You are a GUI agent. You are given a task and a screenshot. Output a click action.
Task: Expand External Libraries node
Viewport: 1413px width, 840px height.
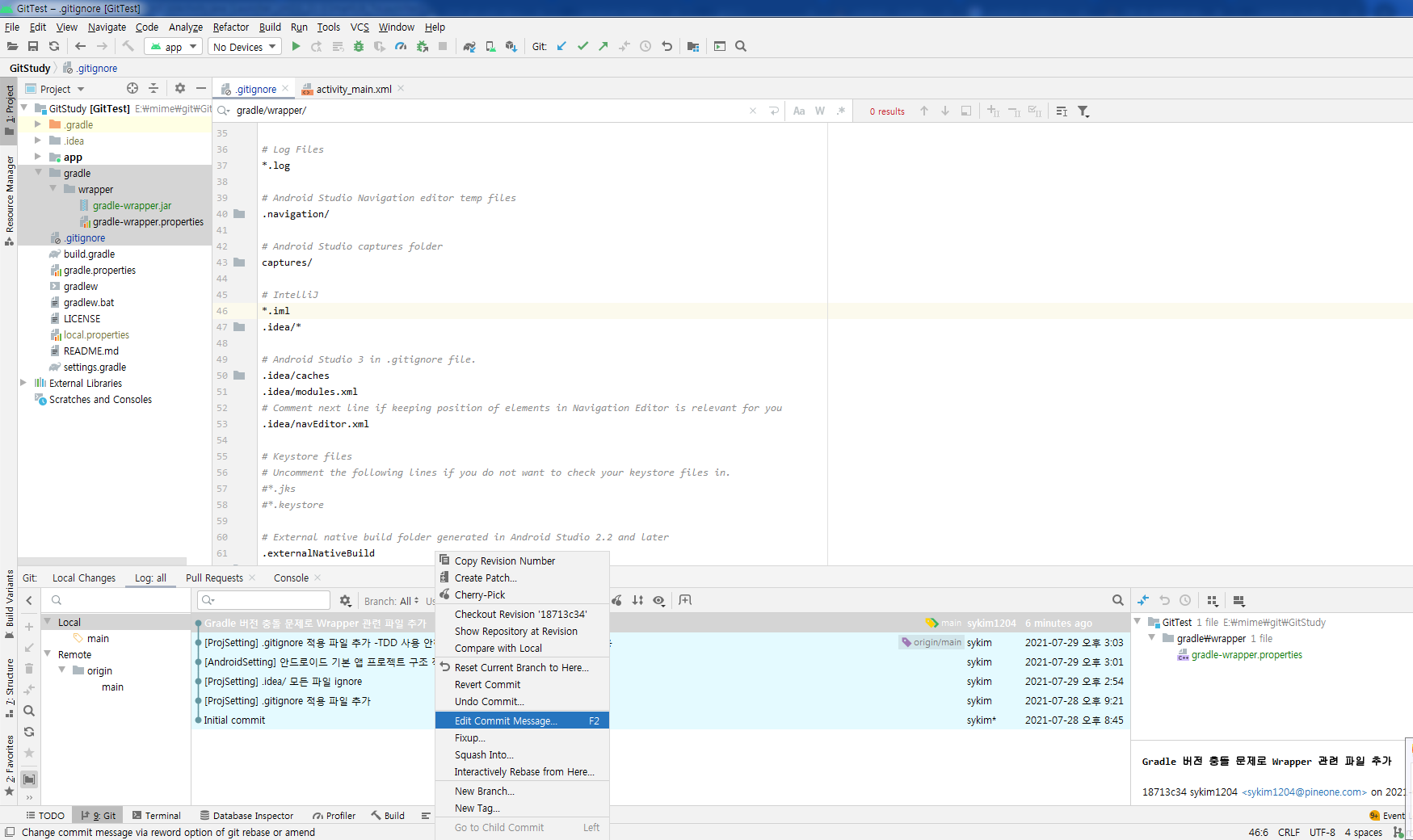tap(23, 383)
